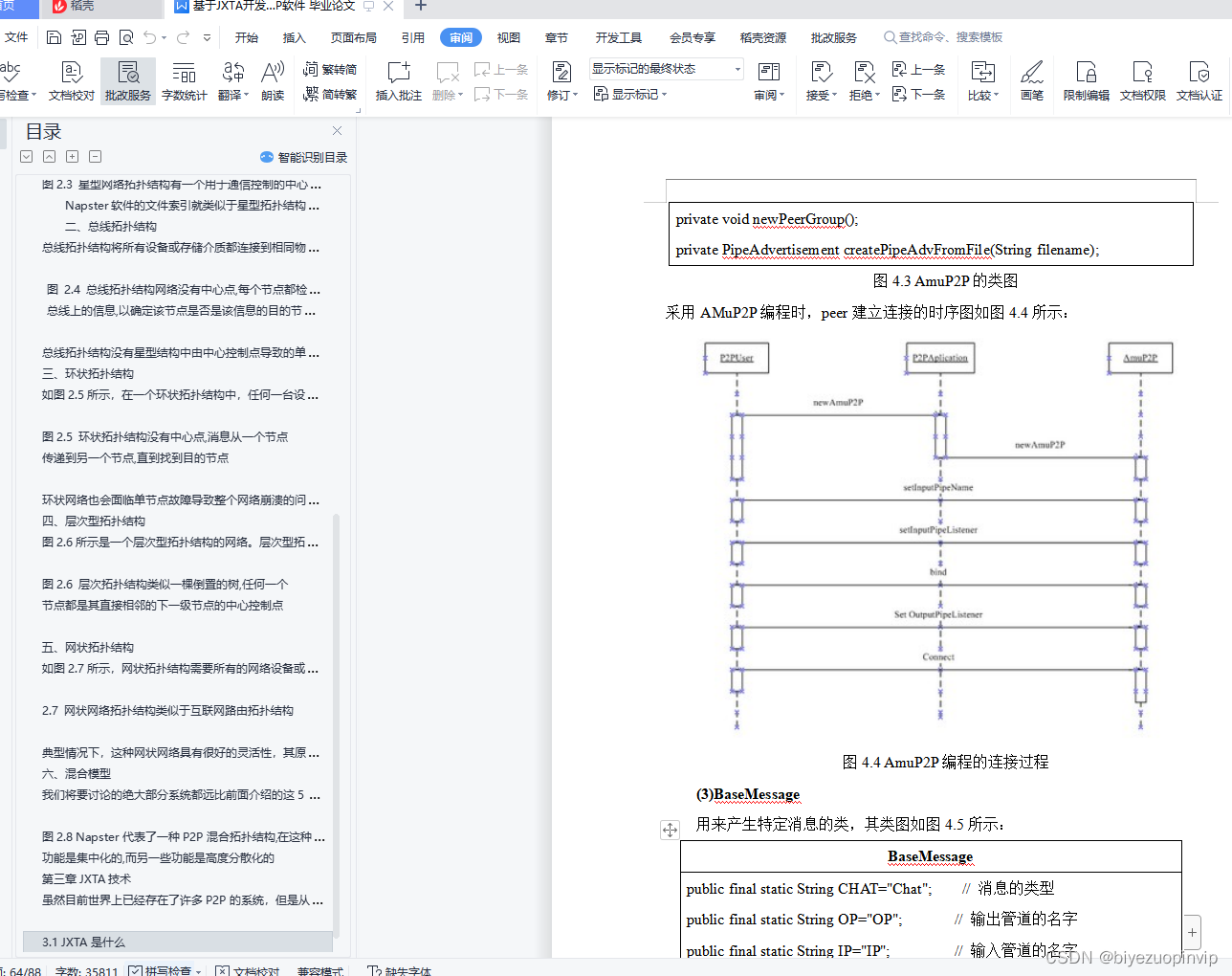Image resolution: width=1232 pixels, height=976 pixels.
Task: Click TOC down-chevron level button
Action: pos(26,156)
